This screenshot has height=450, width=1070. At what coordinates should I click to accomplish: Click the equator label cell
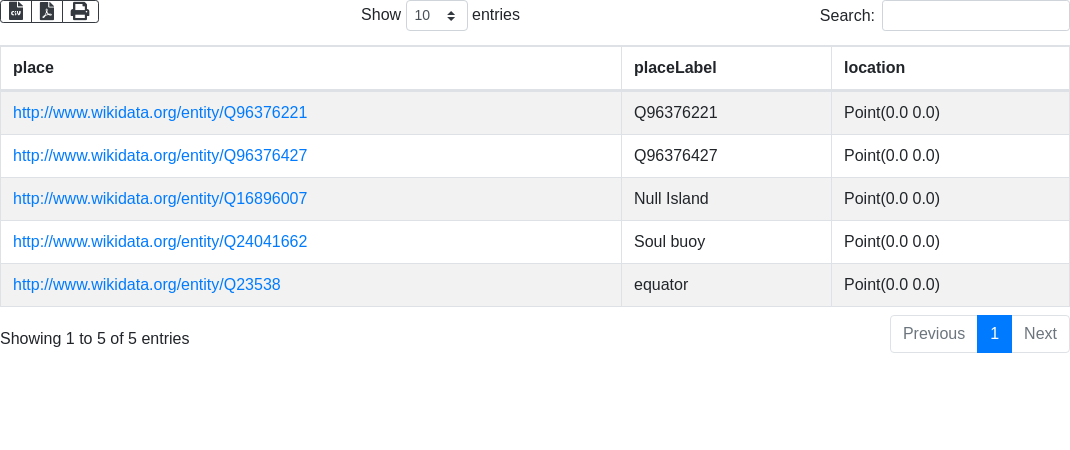(661, 285)
